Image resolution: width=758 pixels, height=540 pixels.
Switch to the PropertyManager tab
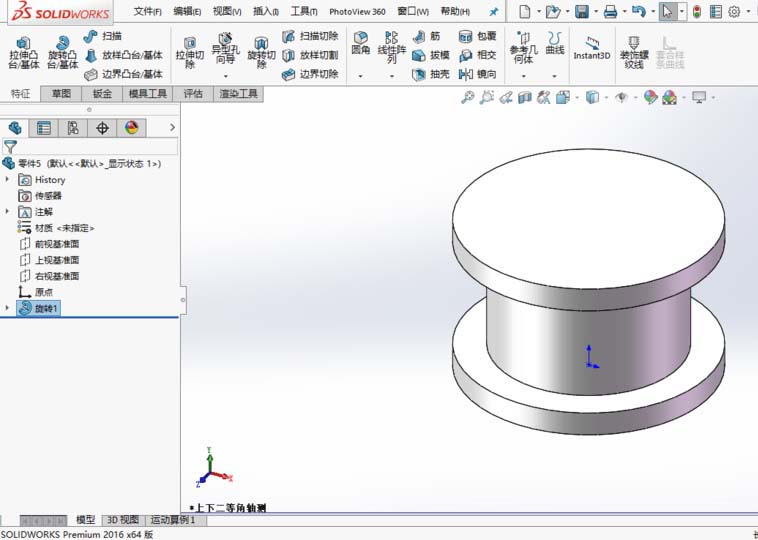click(44, 128)
